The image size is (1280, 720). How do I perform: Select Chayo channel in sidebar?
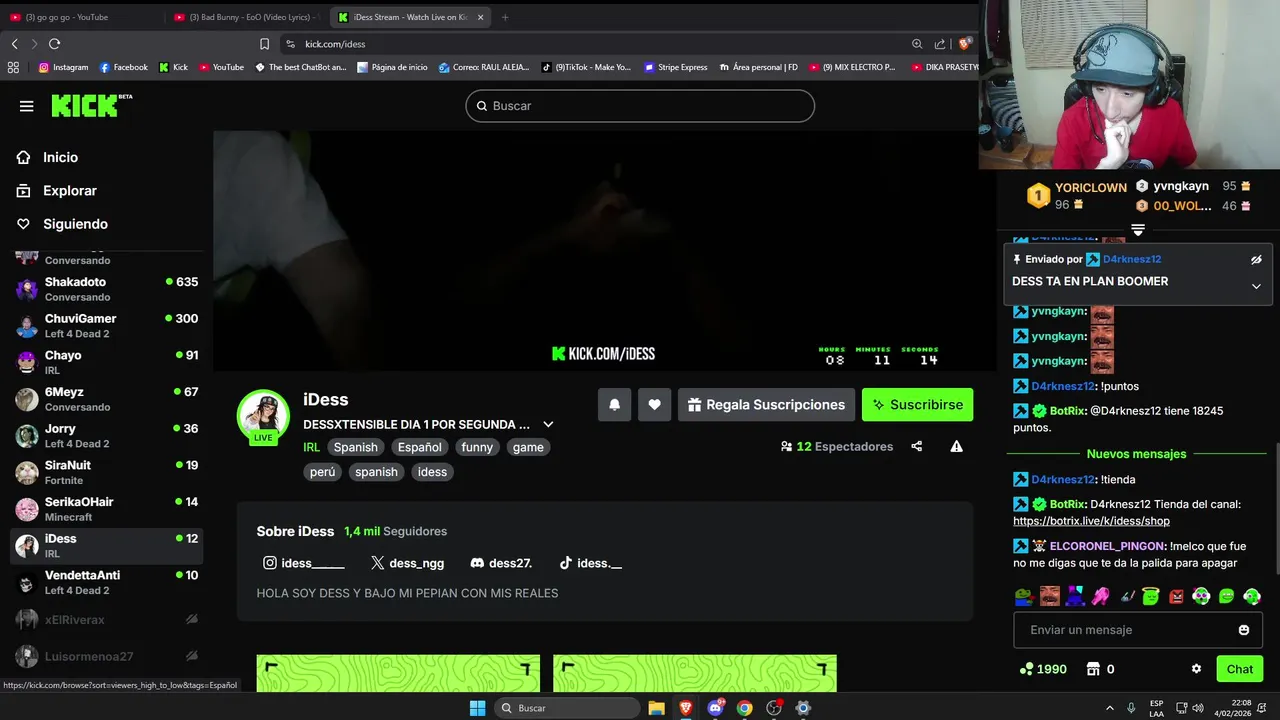[108, 362]
